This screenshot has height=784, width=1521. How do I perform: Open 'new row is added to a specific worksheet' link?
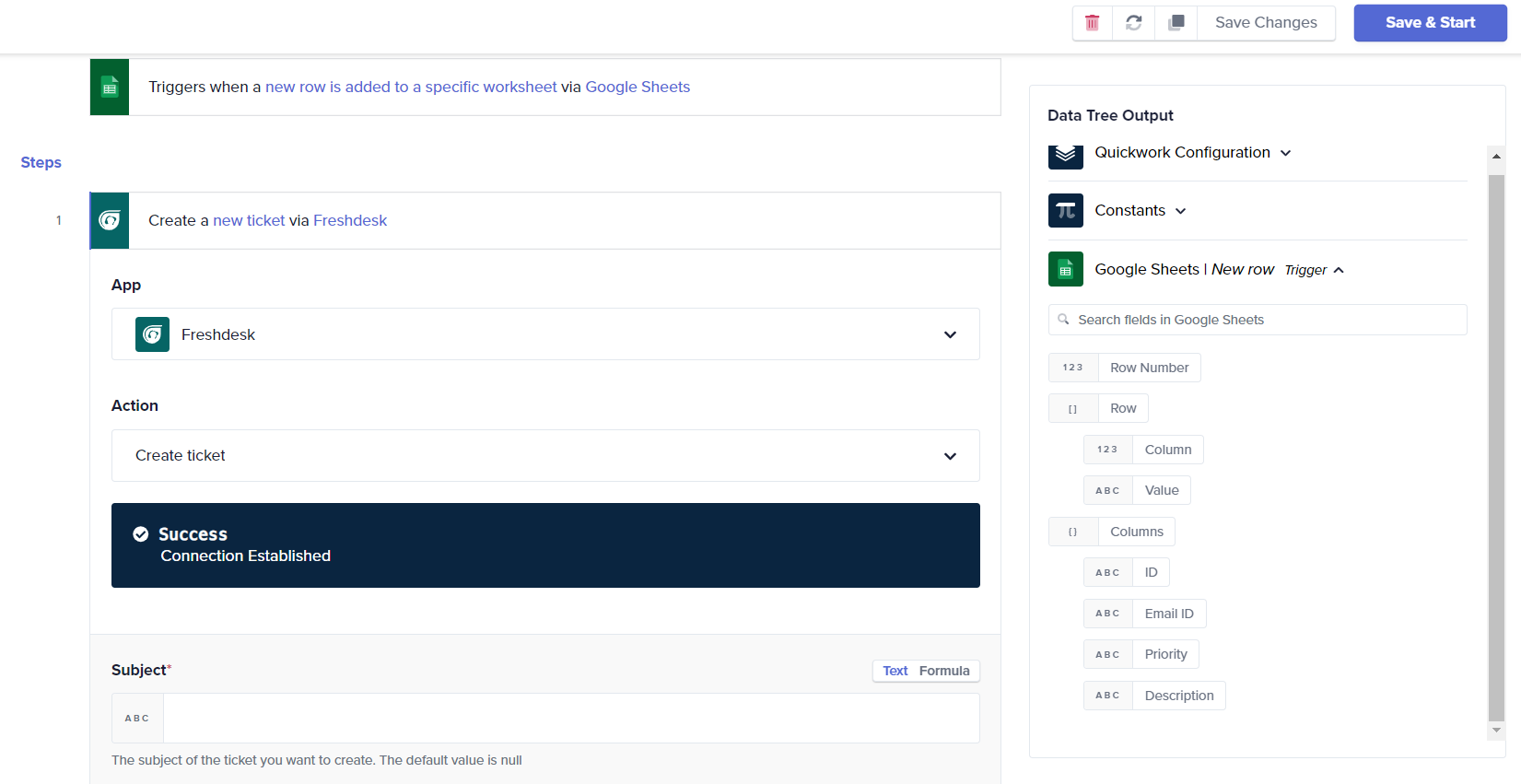pyautogui.click(x=411, y=87)
